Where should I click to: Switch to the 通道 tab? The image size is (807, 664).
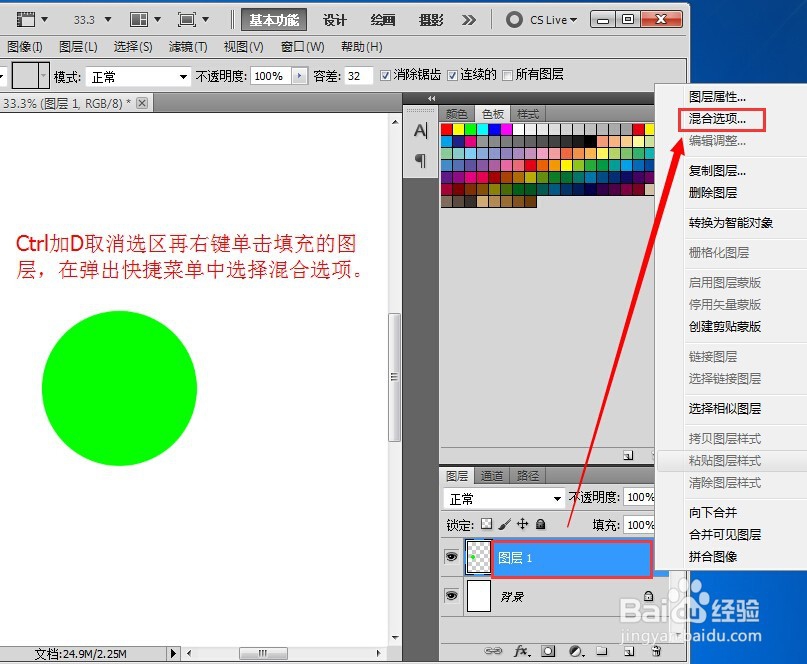pos(491,475)
